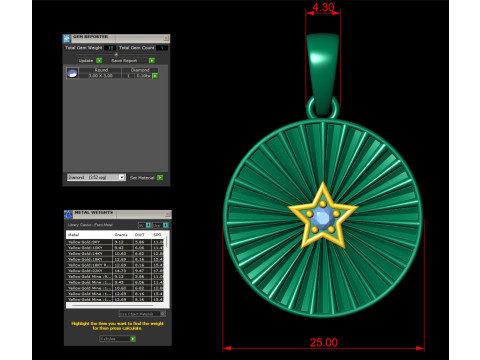Select the blue gemstone in the star center

click(x=322, y=217)
